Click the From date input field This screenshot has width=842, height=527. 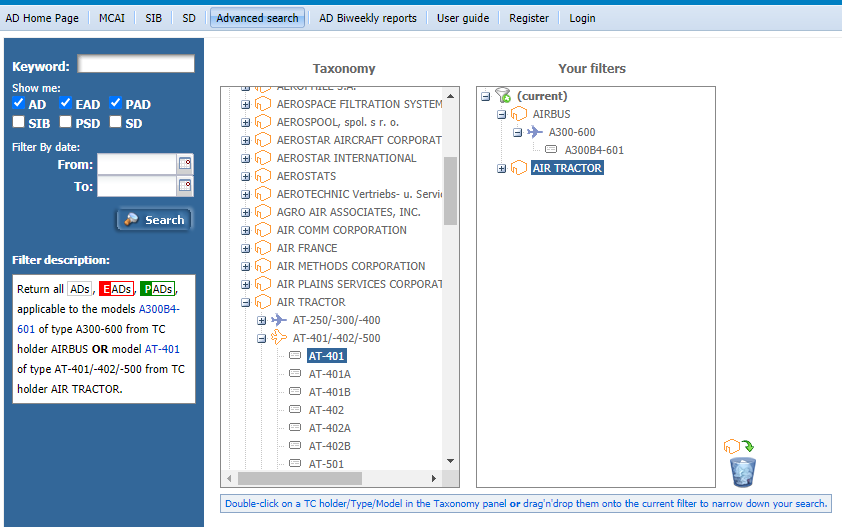[x=137, y=164]
